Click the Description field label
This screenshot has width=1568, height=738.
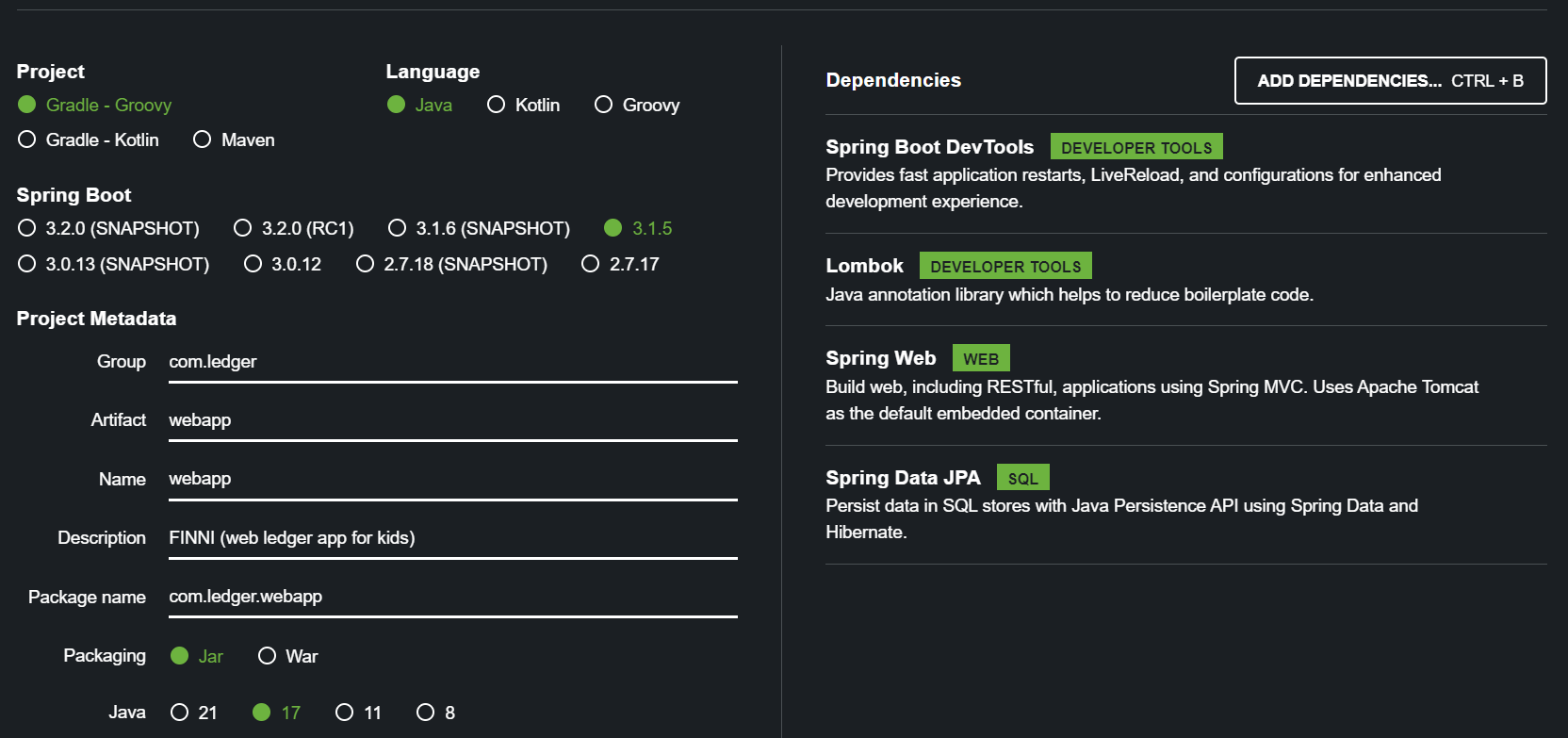[102, 537]
